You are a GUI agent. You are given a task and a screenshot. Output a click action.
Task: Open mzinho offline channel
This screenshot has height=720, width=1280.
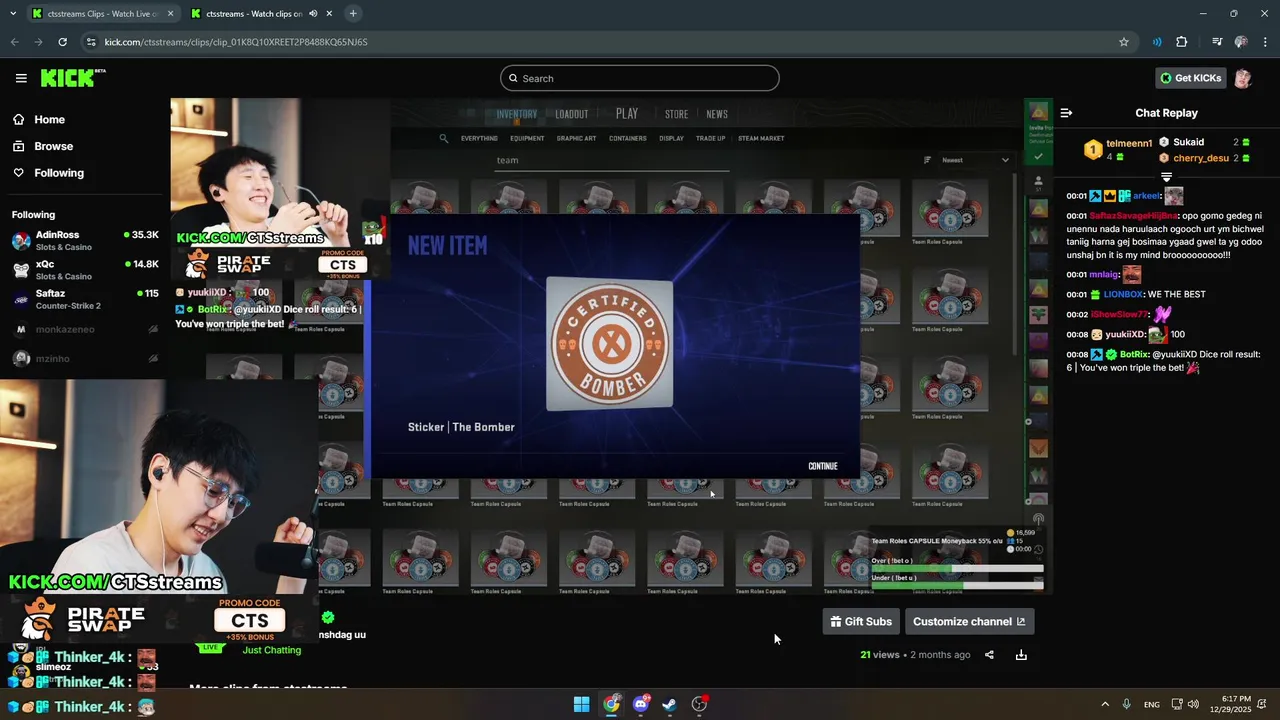85,358
